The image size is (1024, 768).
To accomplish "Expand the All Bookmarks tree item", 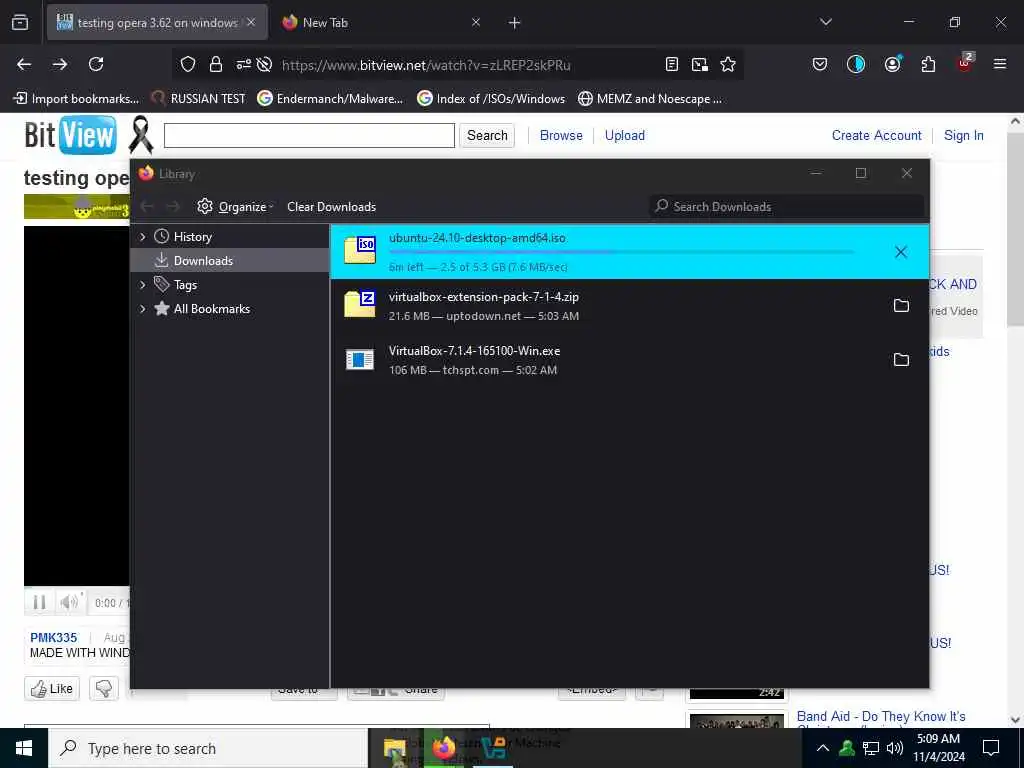I will coord(142,309).
